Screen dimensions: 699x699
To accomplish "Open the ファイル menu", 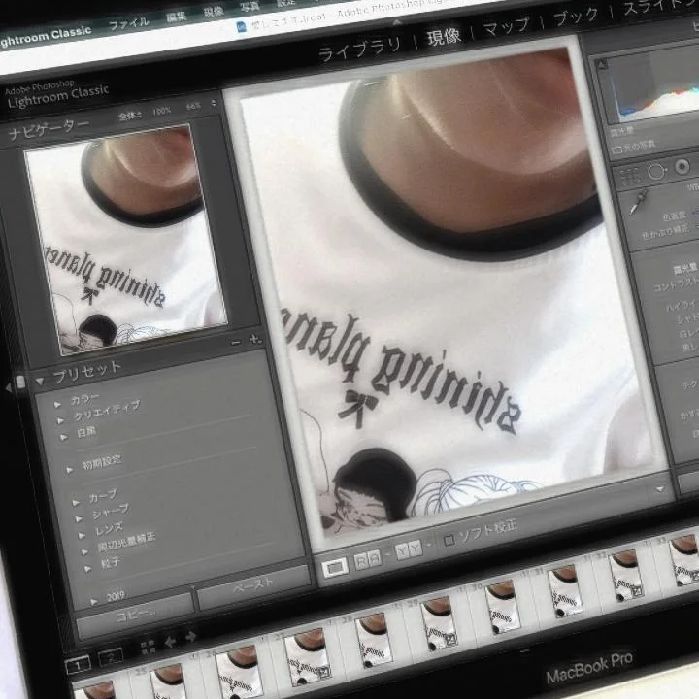I will (x=129, y=23).
